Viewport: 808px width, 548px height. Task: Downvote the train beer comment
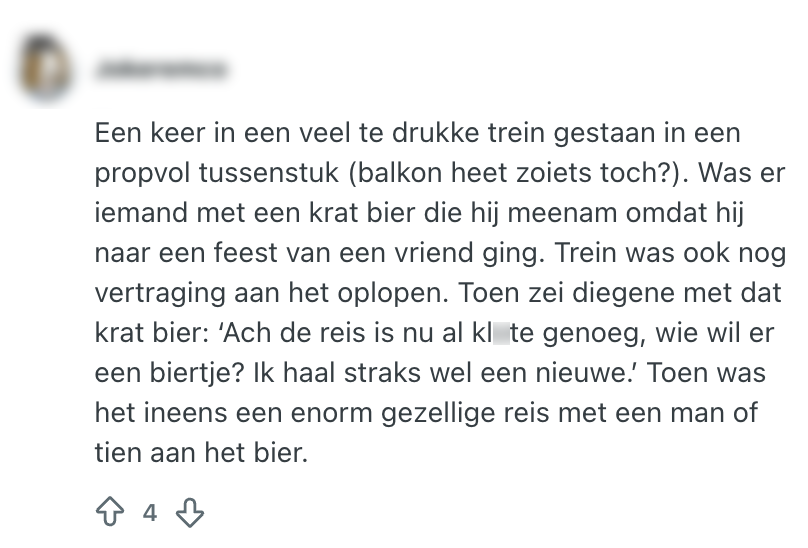coord(189,513)
